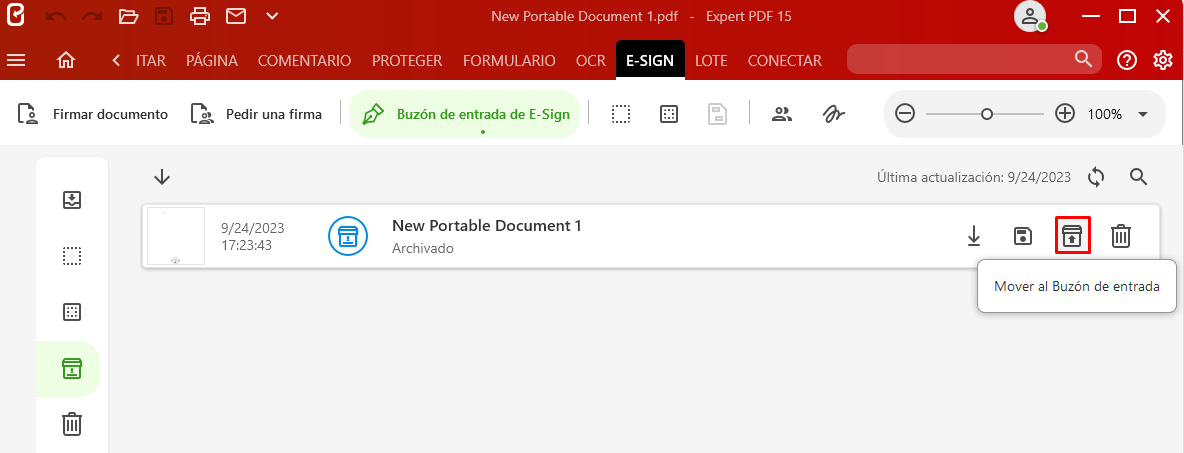Click Firmar documento button
This screenshot has height=453, width=1184.
coord(92,114)
